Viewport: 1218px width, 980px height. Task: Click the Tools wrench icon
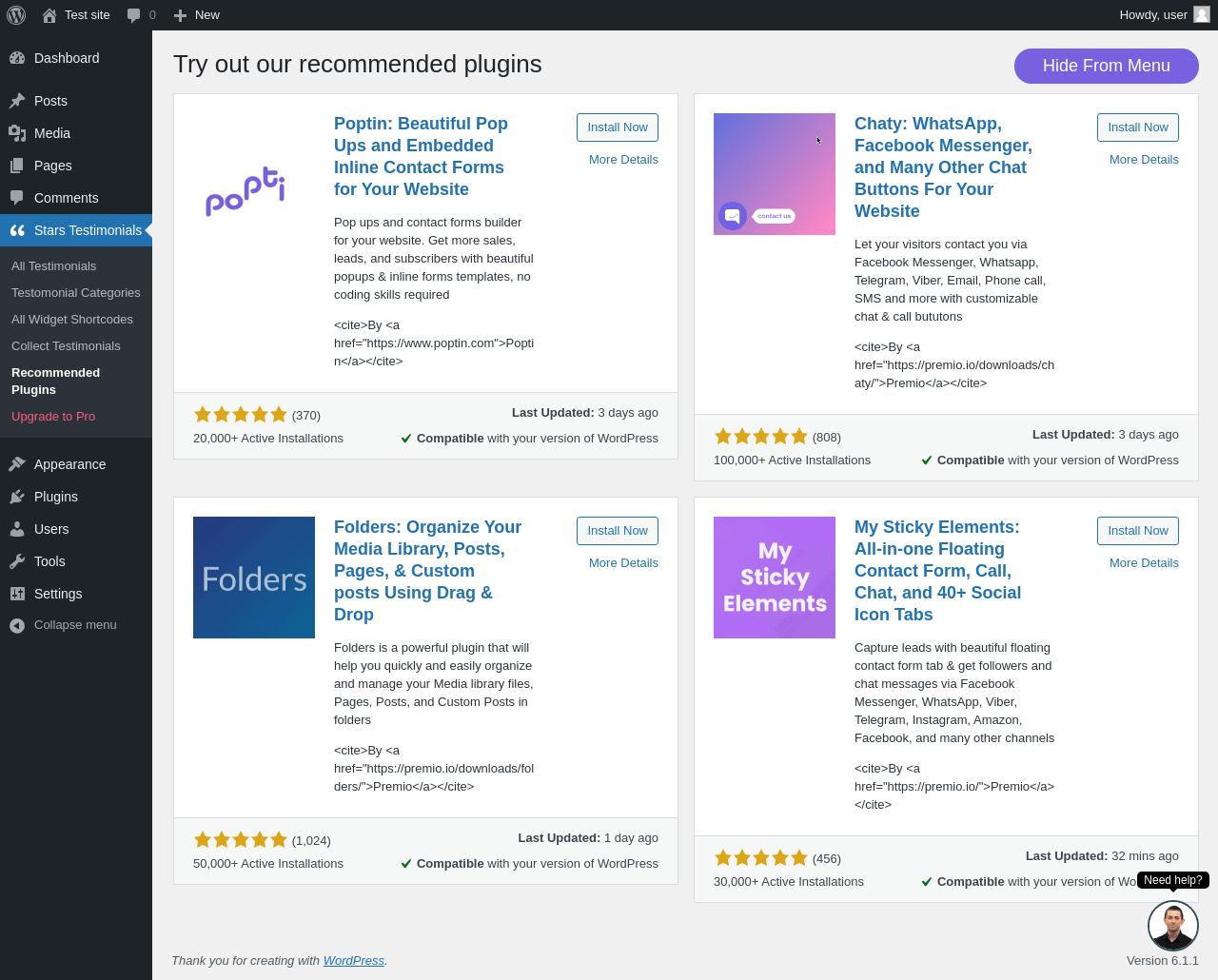point(17,561)
